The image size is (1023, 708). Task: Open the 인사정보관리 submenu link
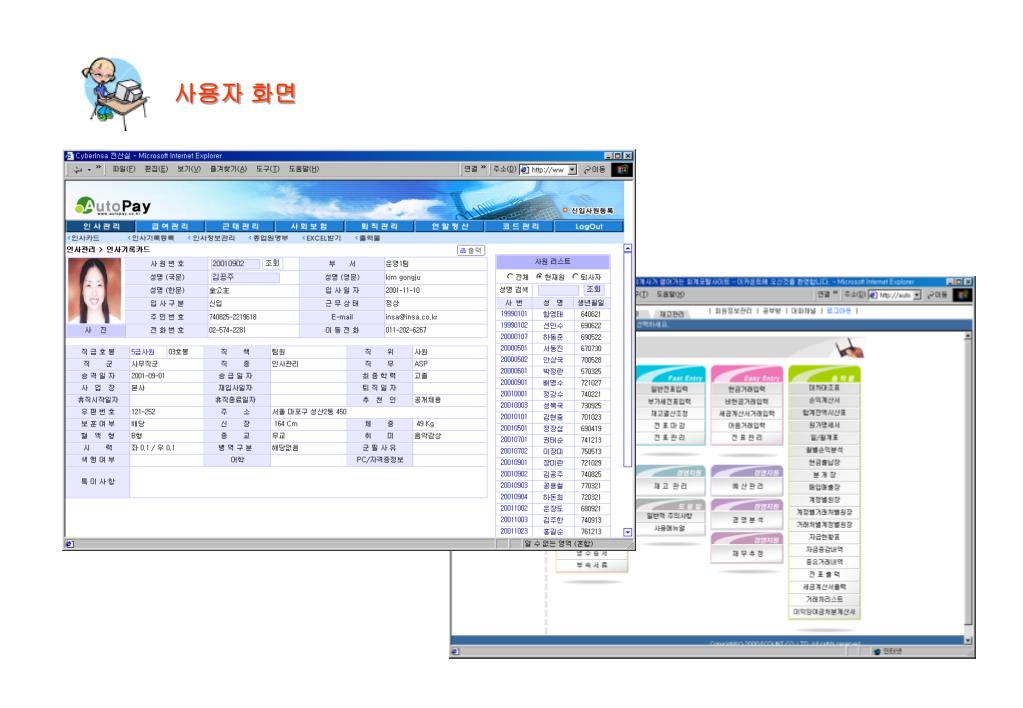coord(213,238)
